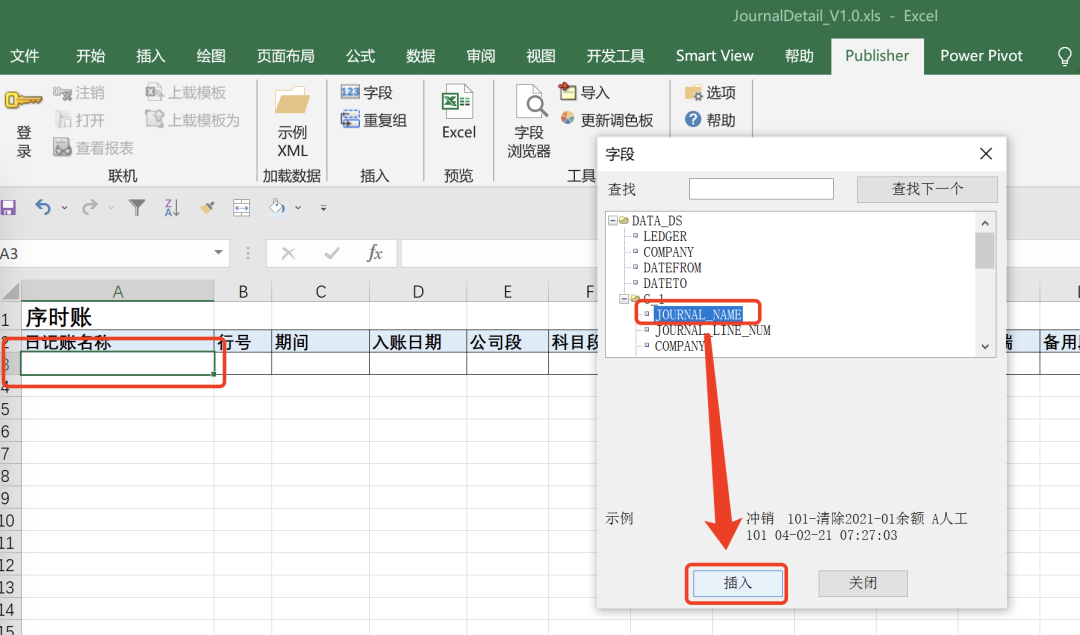Click the merge cells toolbar icon
The height and width of the screenshot is (635, 1080).
pos(241,207)
